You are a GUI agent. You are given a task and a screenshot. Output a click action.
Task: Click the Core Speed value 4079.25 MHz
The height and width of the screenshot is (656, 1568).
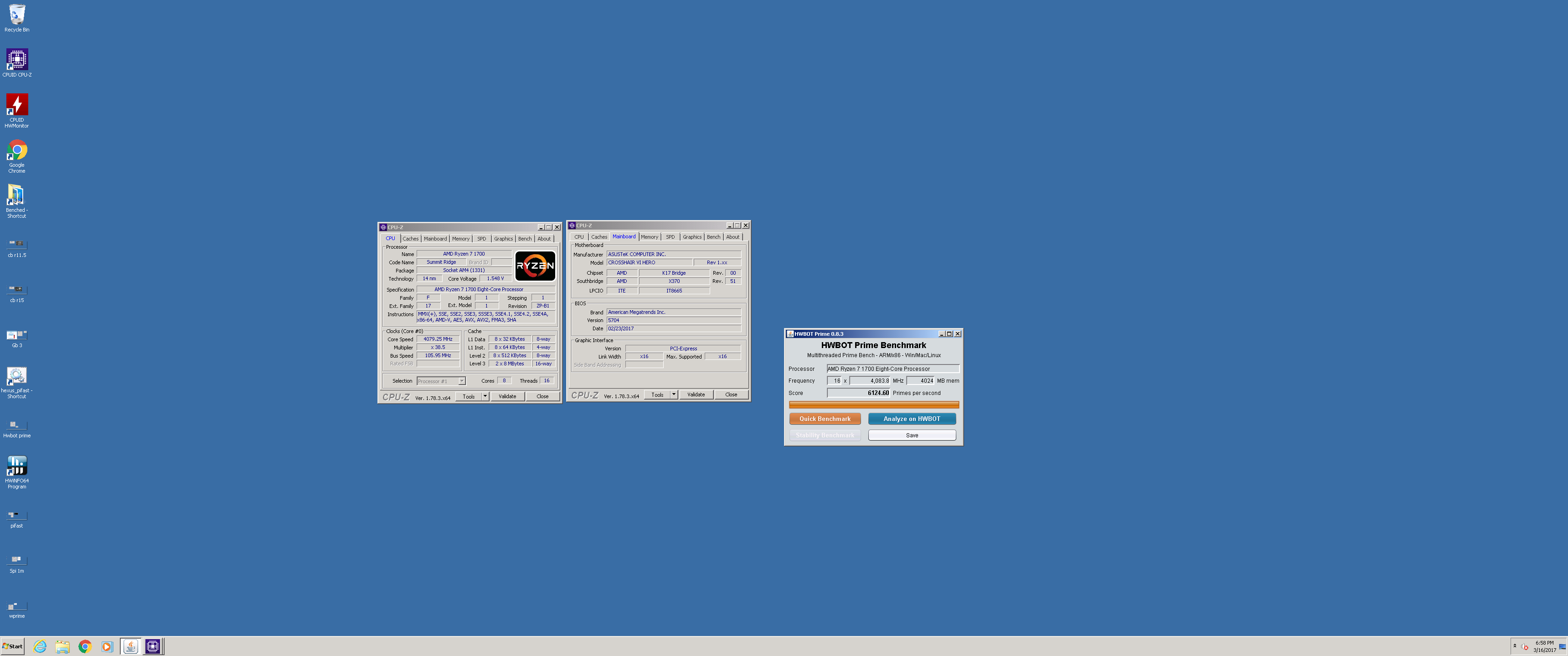click(x=438, y=339)
